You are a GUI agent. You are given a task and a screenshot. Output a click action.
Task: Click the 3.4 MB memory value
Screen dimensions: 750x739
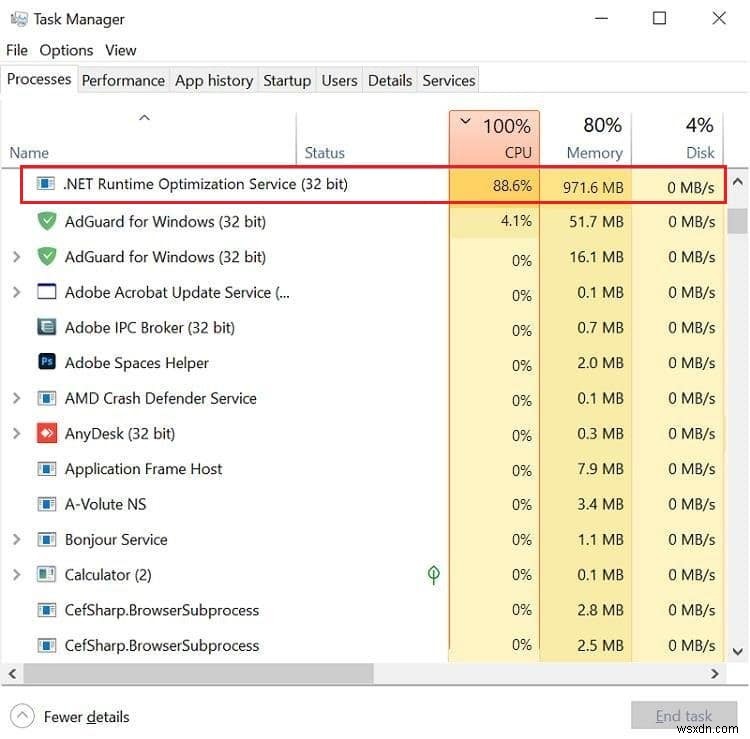(x=600, y=504)
